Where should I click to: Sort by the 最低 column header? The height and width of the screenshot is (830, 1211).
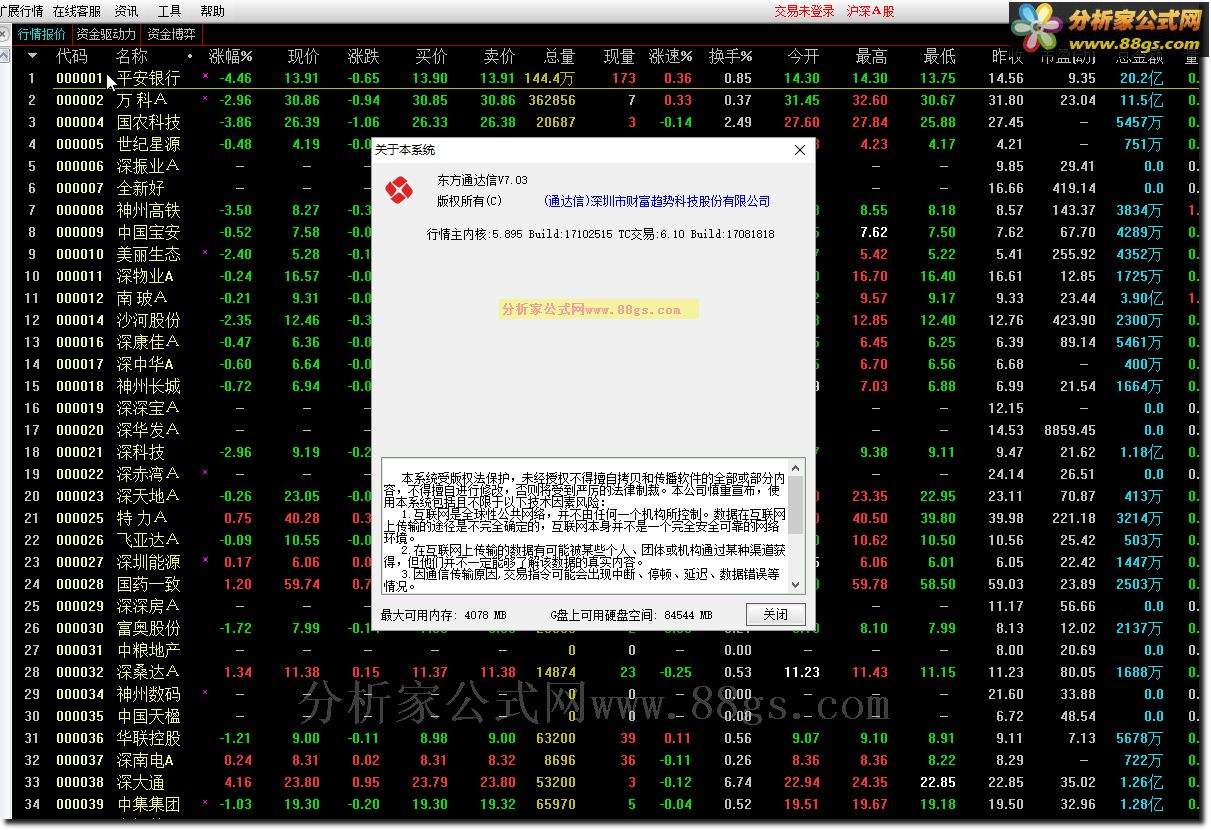click(940, 56)
